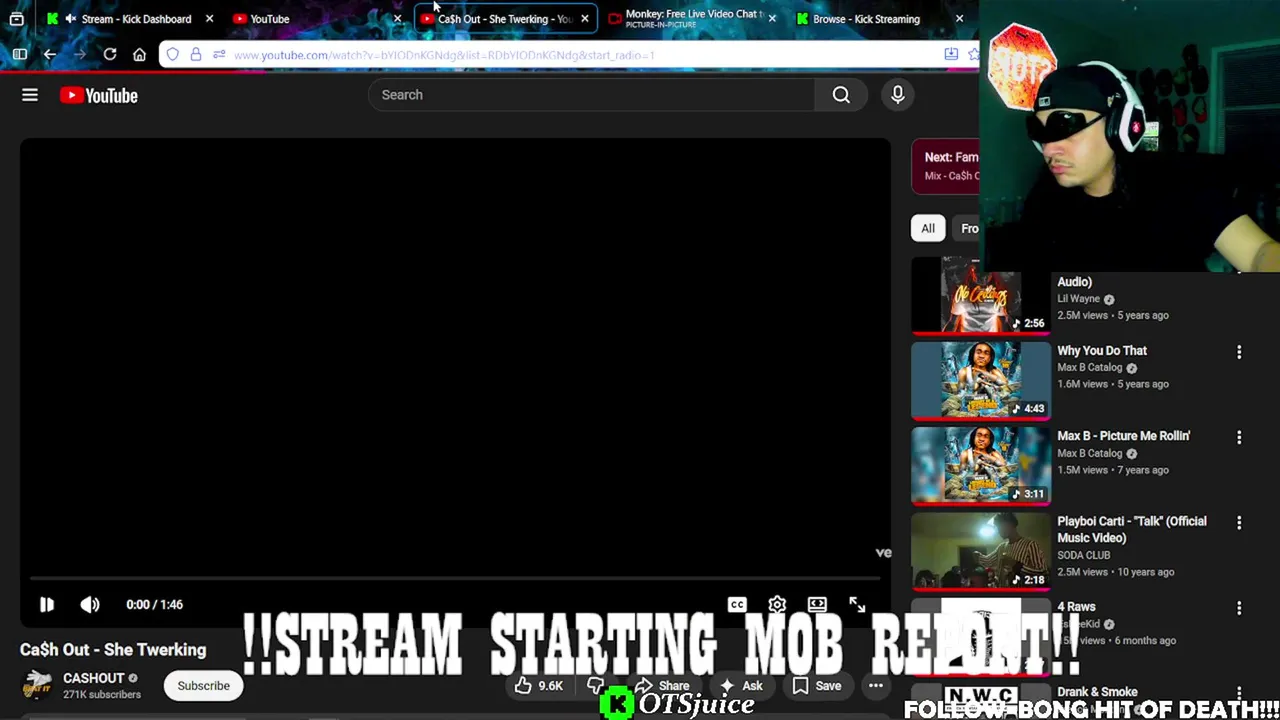Close the Ca$h Out She Twerking tab
This screenshot has width=1280, height=720.
(x=584, y=19)
